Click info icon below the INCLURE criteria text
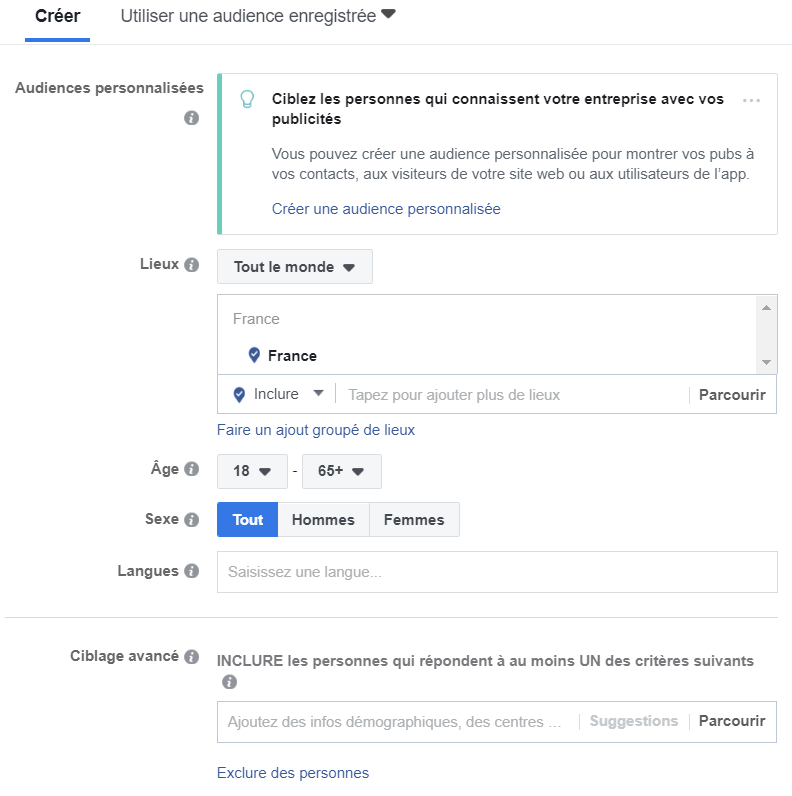This screenshot has height=796, width=792. tap(229, 682)
